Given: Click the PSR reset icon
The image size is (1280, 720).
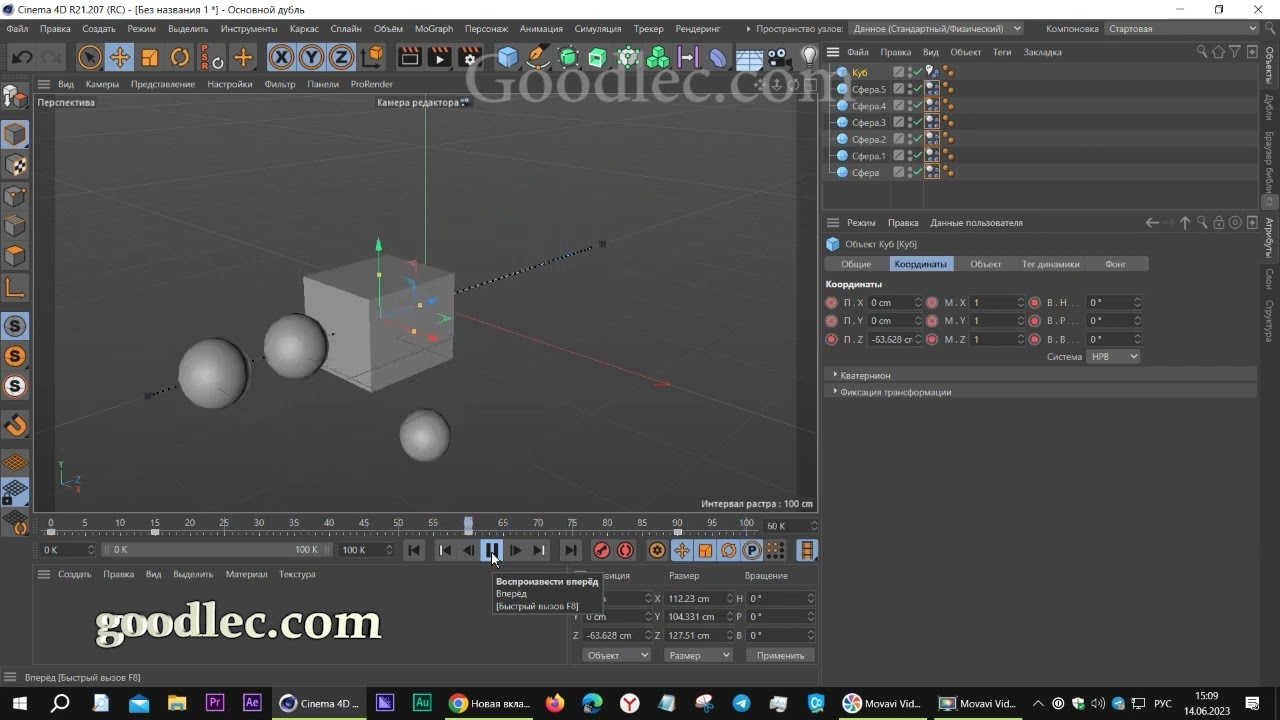Looking at the screenshot, I should 211,57.
